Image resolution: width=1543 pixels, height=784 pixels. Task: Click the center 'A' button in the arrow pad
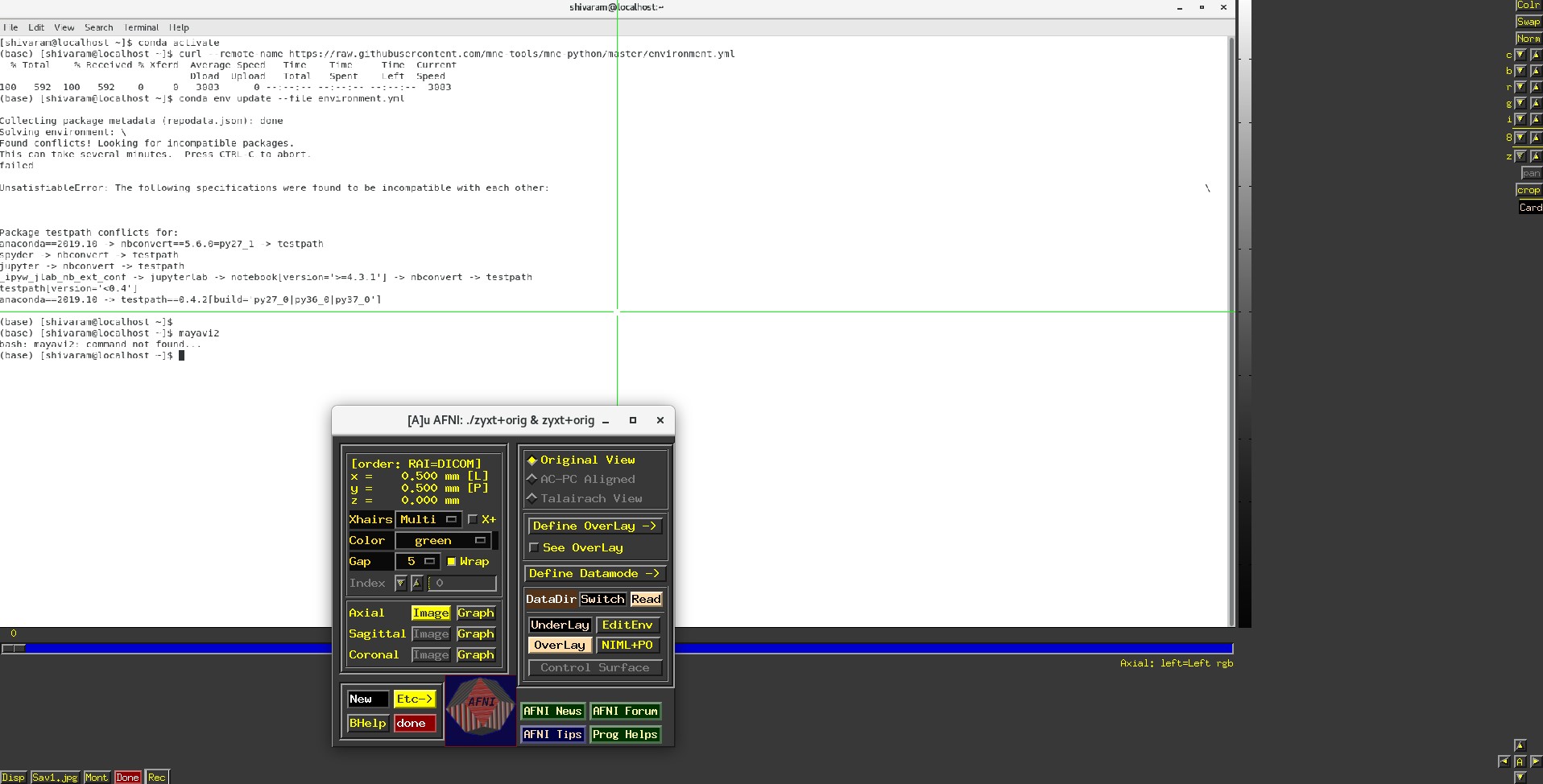coord(1520,761)
